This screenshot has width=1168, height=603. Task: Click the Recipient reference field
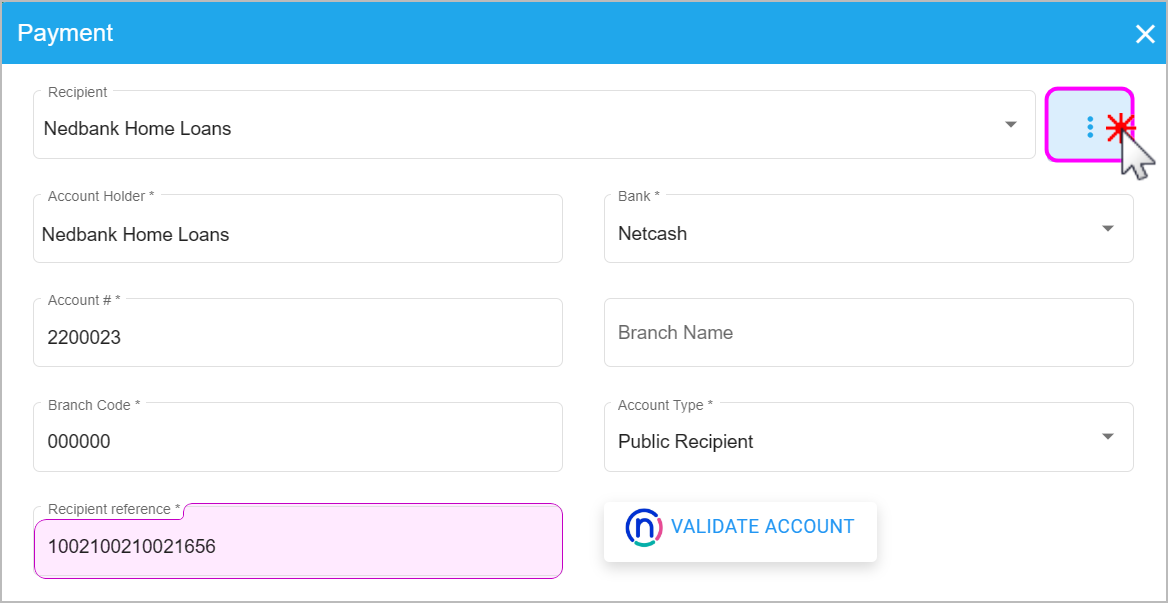[298, 541]
